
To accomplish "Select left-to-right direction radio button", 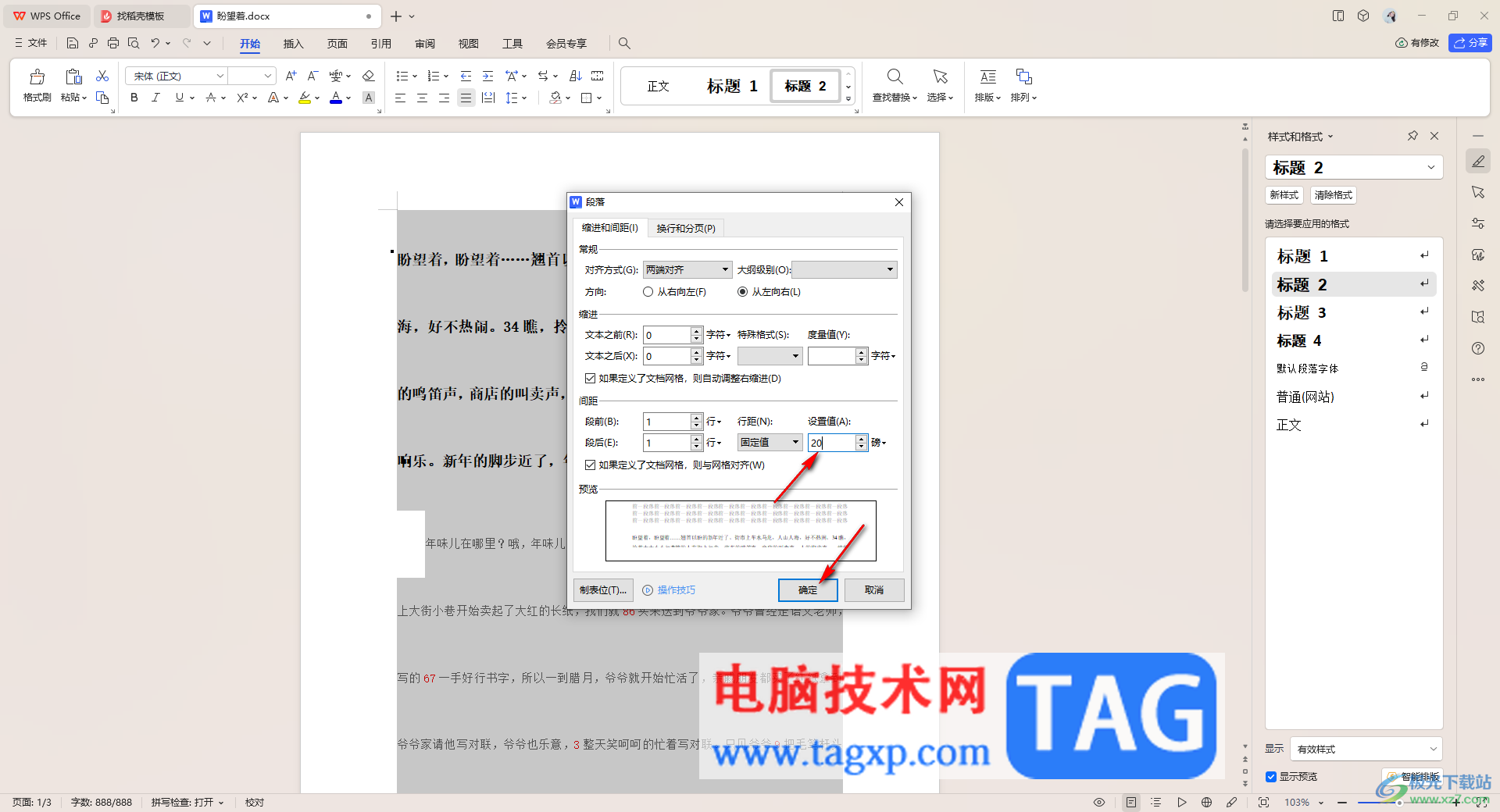I will (x=742, y=292).
